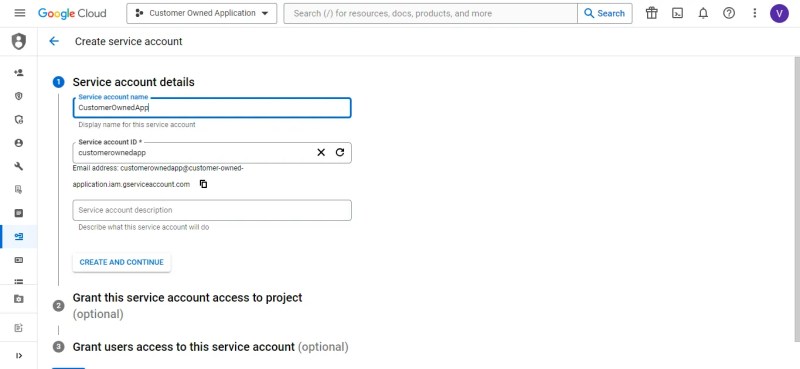This screenshot has height=369, width=800.
Task: Open the wrench sidebar icon
Action: (x=19, y=166)
